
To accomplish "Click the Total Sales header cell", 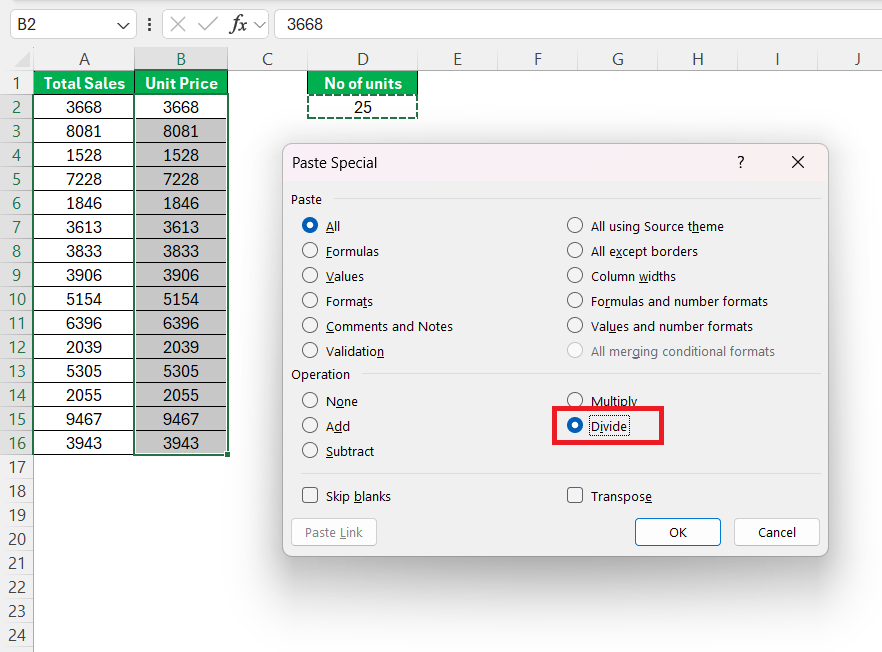I will pos(84,83).
